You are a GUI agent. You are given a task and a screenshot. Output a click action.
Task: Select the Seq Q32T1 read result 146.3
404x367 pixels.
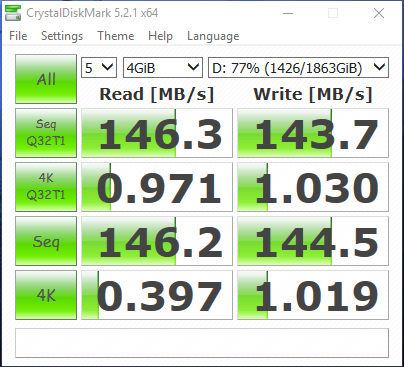coord(157,133)
